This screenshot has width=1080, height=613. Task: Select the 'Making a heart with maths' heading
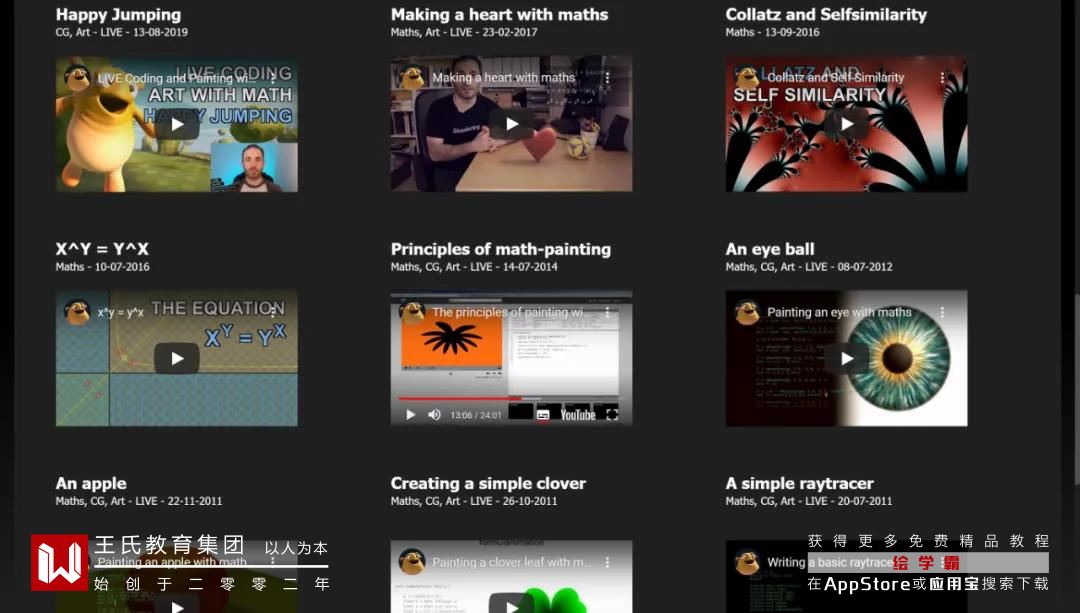click(499, 14)
